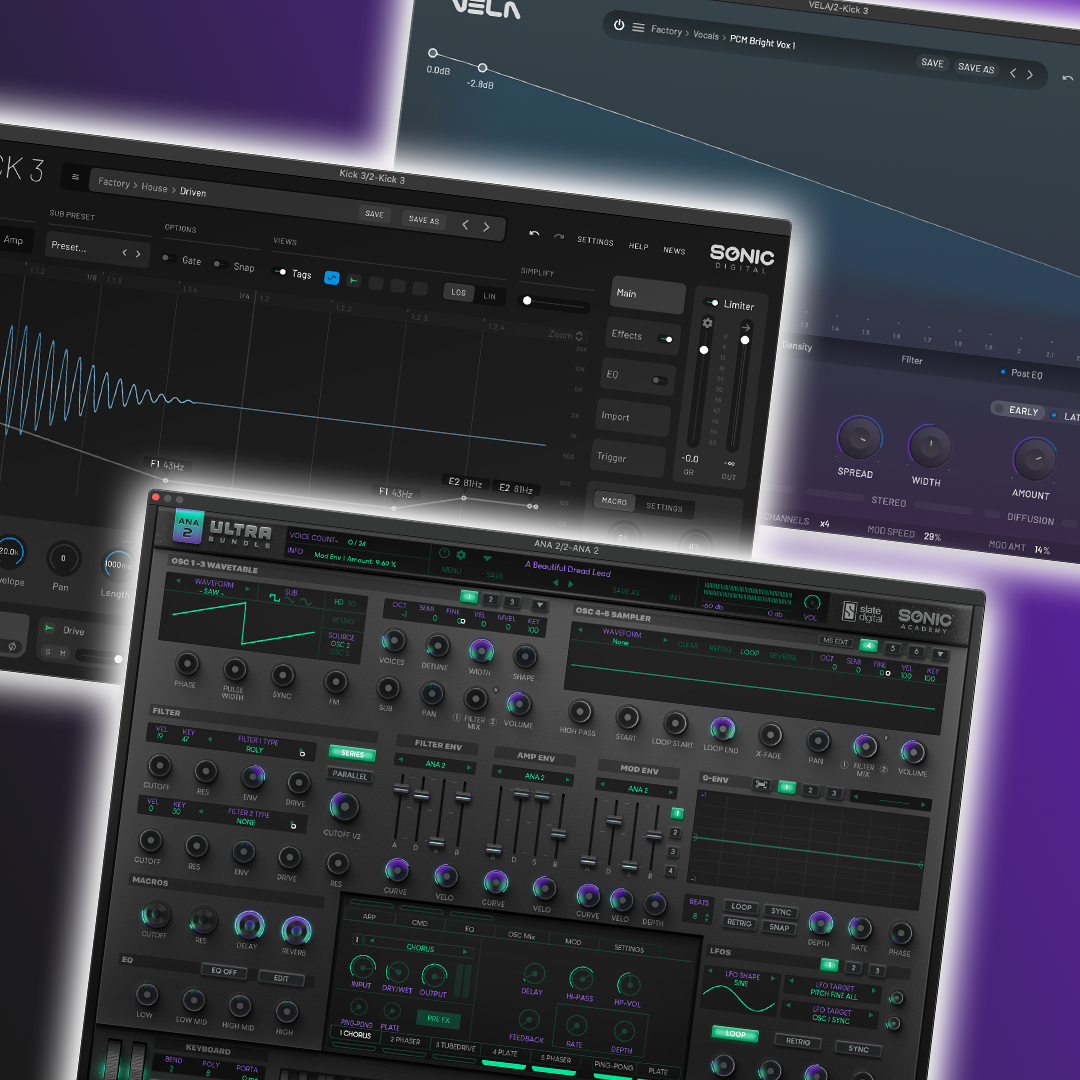Screen dimensions: 1080x1080
Task: Toggle the Limiter switch in Kick 3
Action: click(712, 302)
